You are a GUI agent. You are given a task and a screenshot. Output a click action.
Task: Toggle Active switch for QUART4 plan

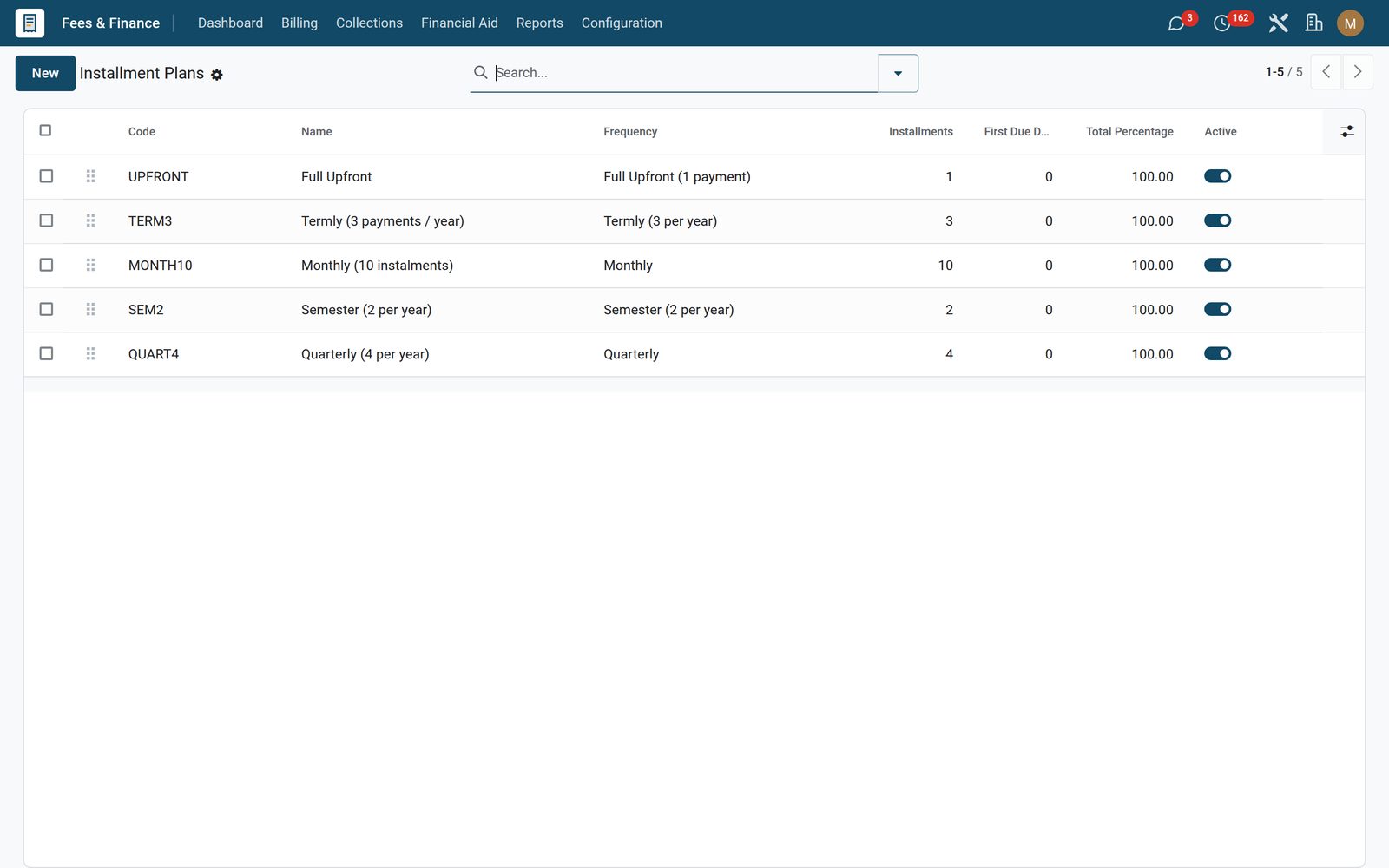1217,353
